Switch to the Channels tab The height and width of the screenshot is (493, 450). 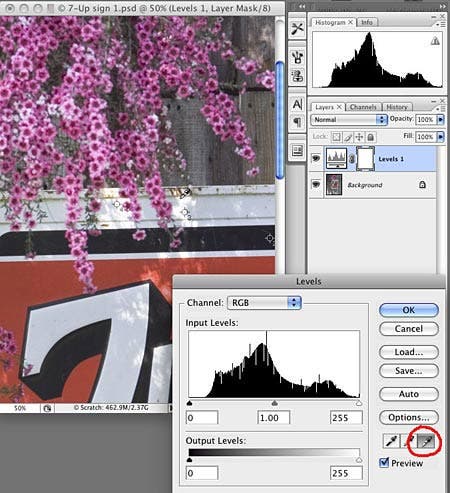click(363, 107)
